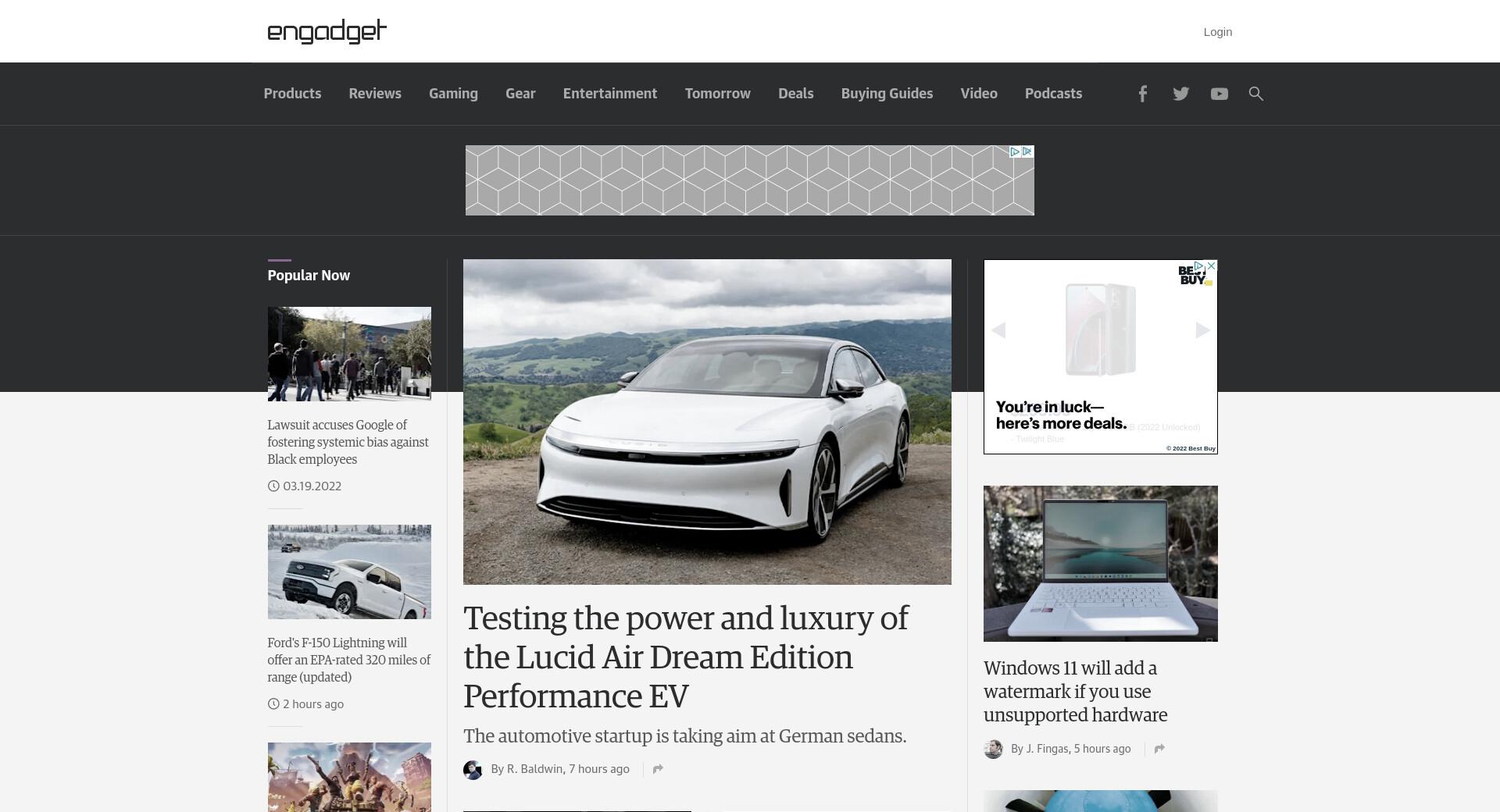Go to the Gaming section
Image resolution: width=1500 pixels, height=812 pixels.
pyautogui.click(x=453, y=94)
